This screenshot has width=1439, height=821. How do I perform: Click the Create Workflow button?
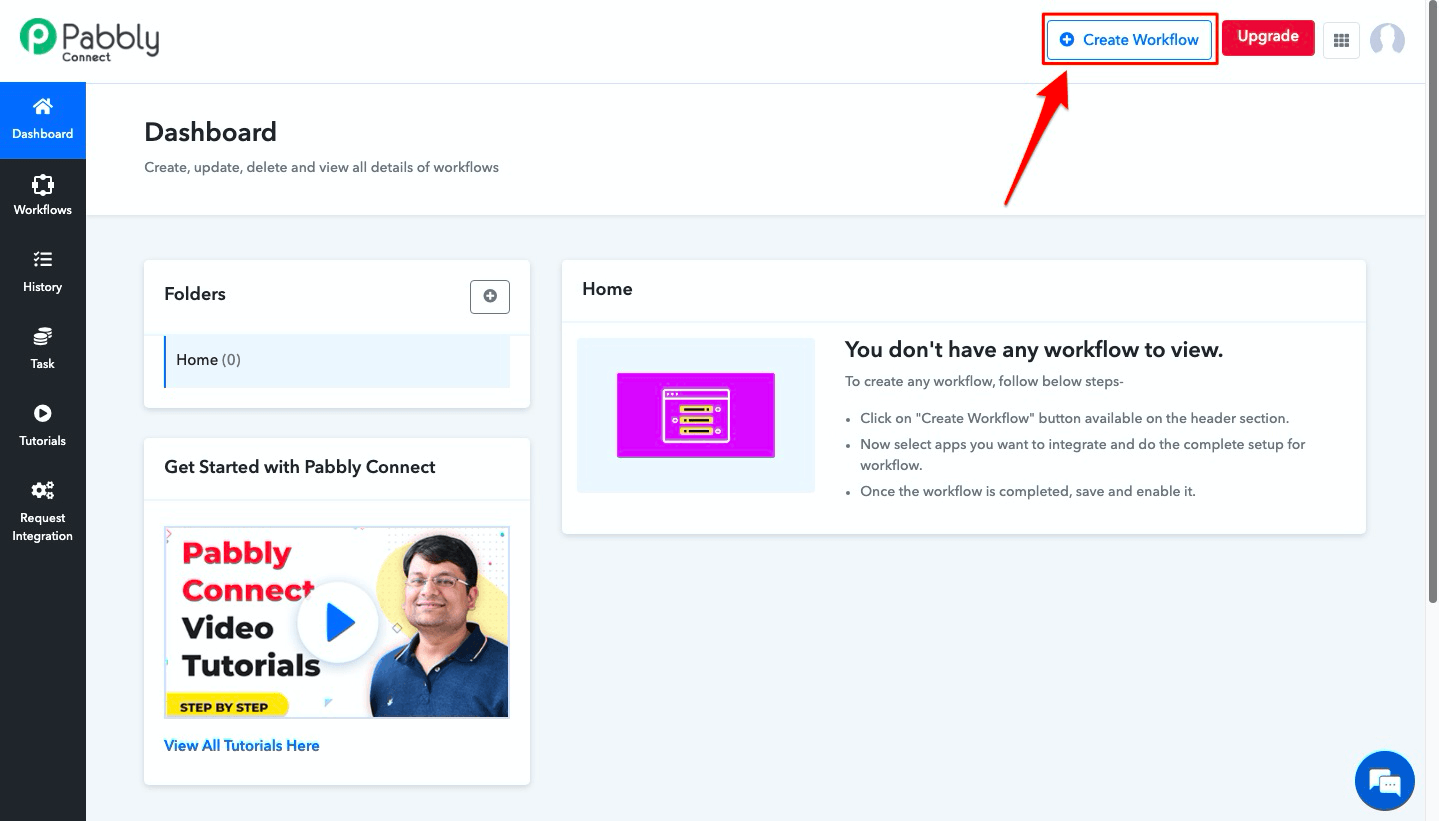1130,40
